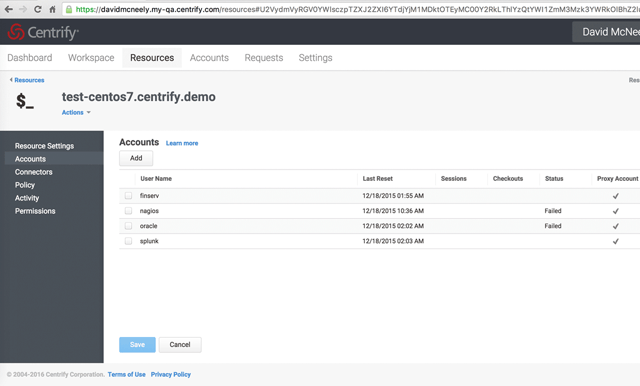Viewport: 640px width, 386px height.
Task: Open the Actions dropdown menu
Action: click(76, 112)
